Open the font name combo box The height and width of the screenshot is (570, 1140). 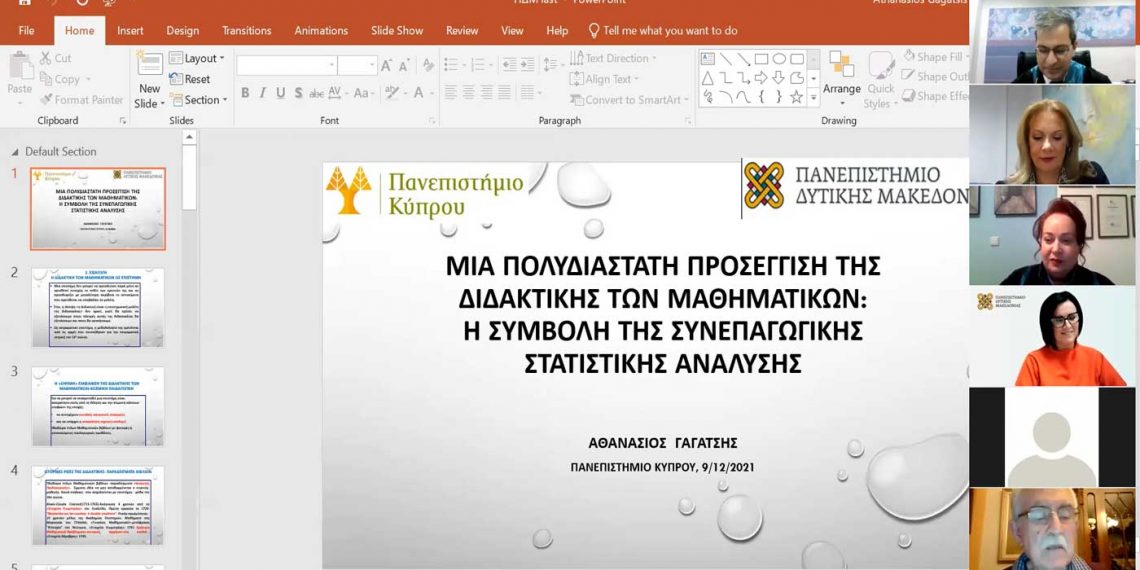pyautogui.click(x=286, y=65)
